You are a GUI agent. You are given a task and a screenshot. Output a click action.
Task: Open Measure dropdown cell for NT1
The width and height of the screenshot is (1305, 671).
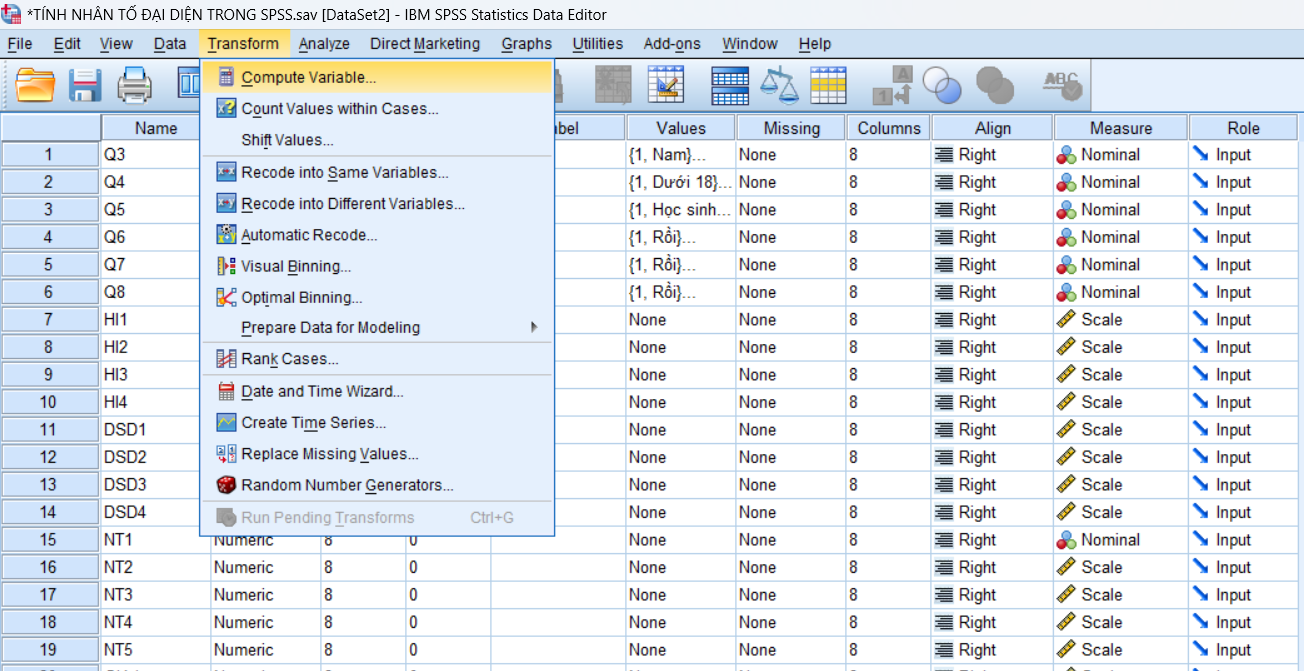click(1119, 540)
